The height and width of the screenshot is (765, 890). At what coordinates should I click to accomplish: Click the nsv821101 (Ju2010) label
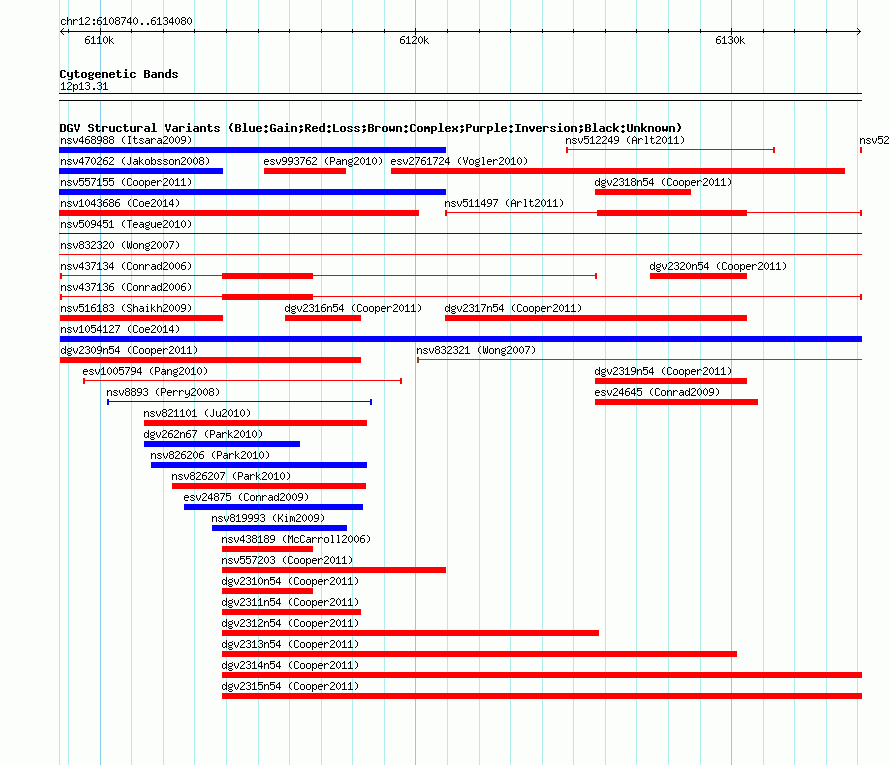click(197, 413)
